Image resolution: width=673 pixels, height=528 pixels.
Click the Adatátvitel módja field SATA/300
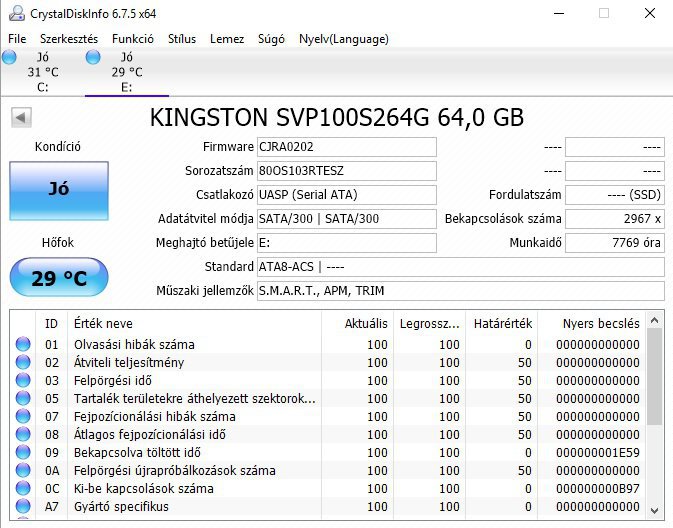click(347, 219)
